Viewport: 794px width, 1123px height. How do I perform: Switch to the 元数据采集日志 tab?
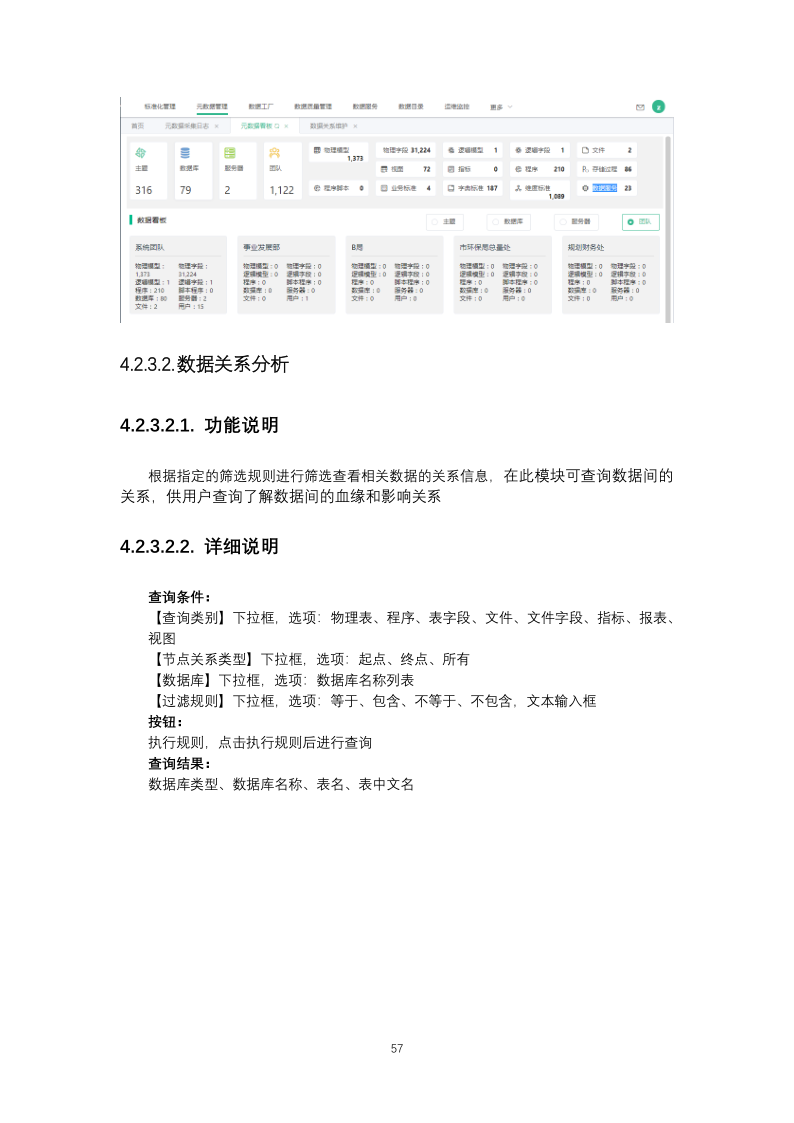[187, 126]
